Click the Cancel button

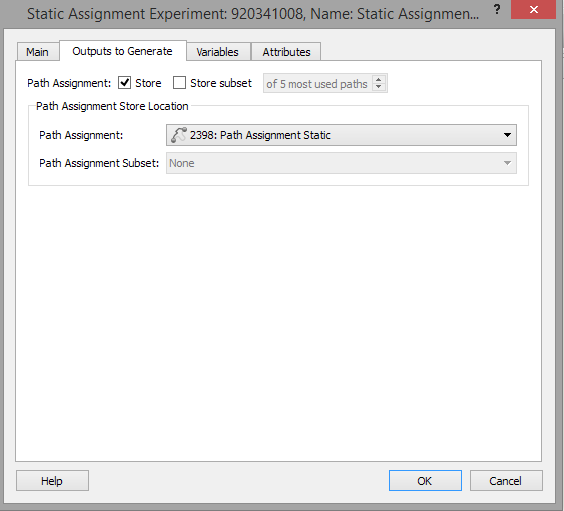[506, 480]
